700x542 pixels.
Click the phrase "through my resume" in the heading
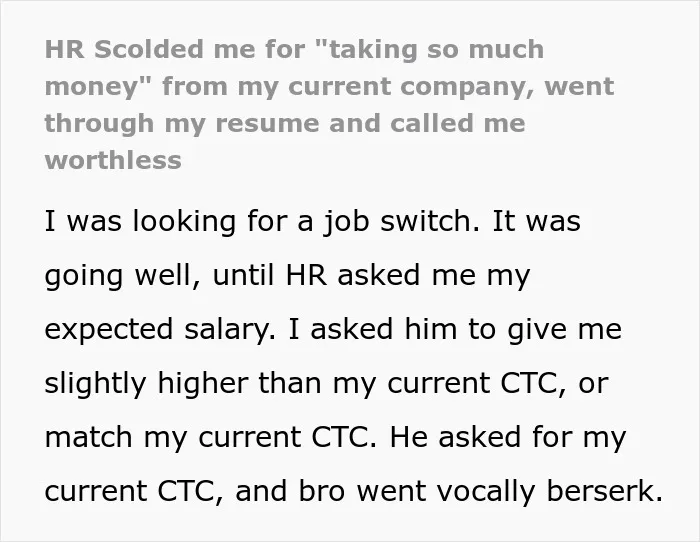(182, 124)
